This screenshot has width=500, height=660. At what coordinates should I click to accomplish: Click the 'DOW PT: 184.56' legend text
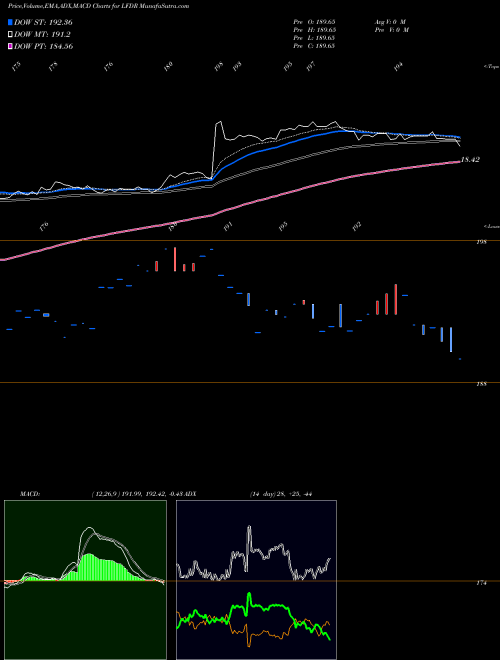coord(44,46)
